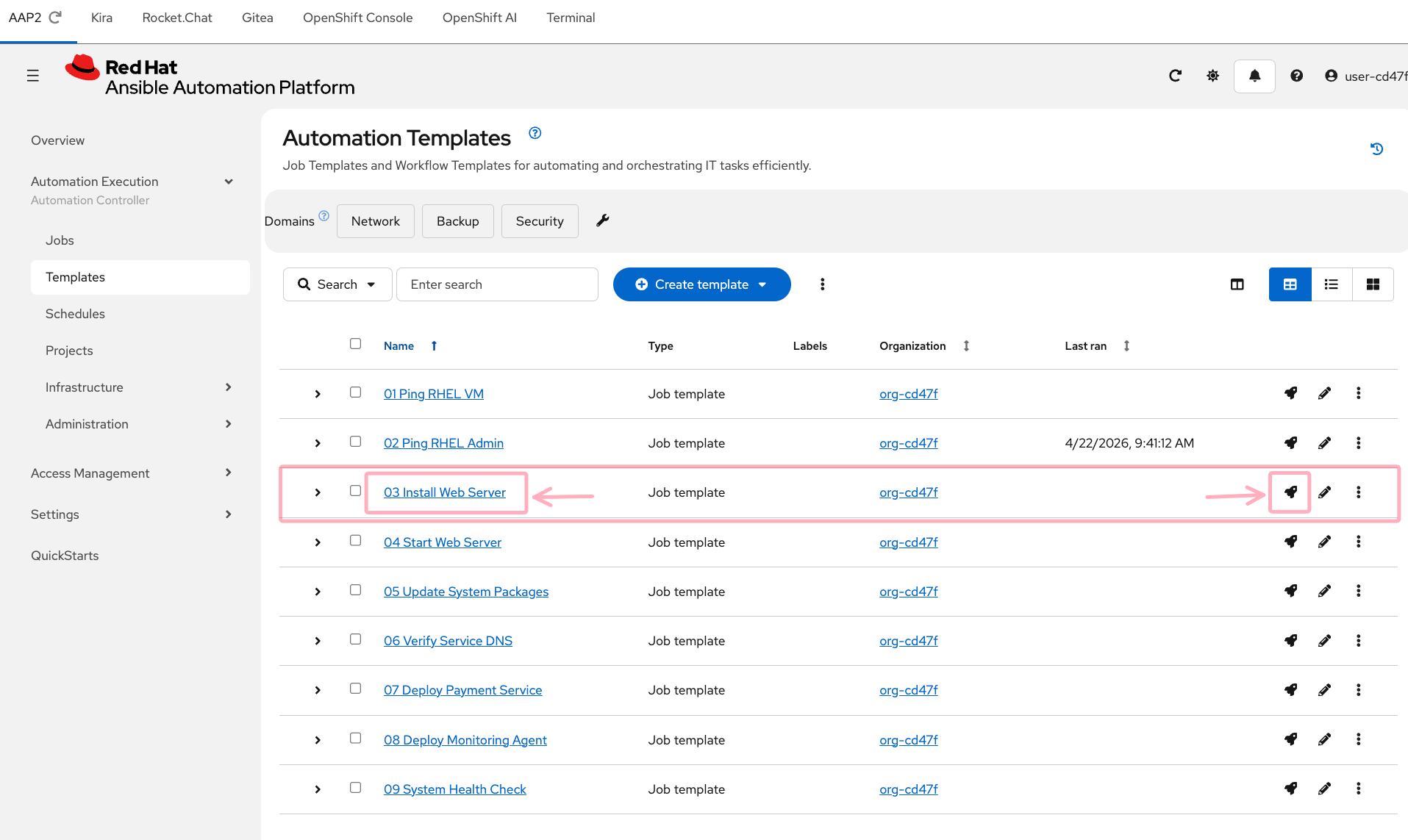
Task: Expand the 01 Ping RHEL VM row
Action: 317,394
